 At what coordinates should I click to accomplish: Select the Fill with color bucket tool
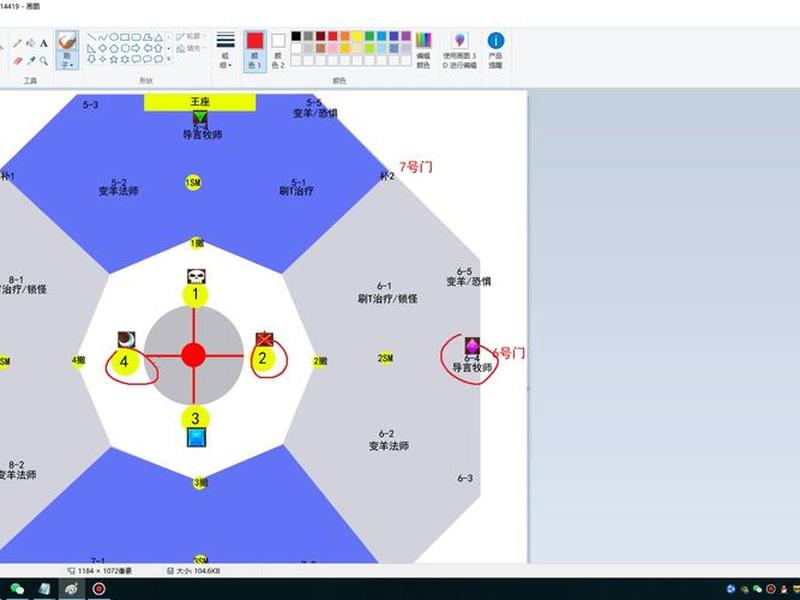click(31, 43)
